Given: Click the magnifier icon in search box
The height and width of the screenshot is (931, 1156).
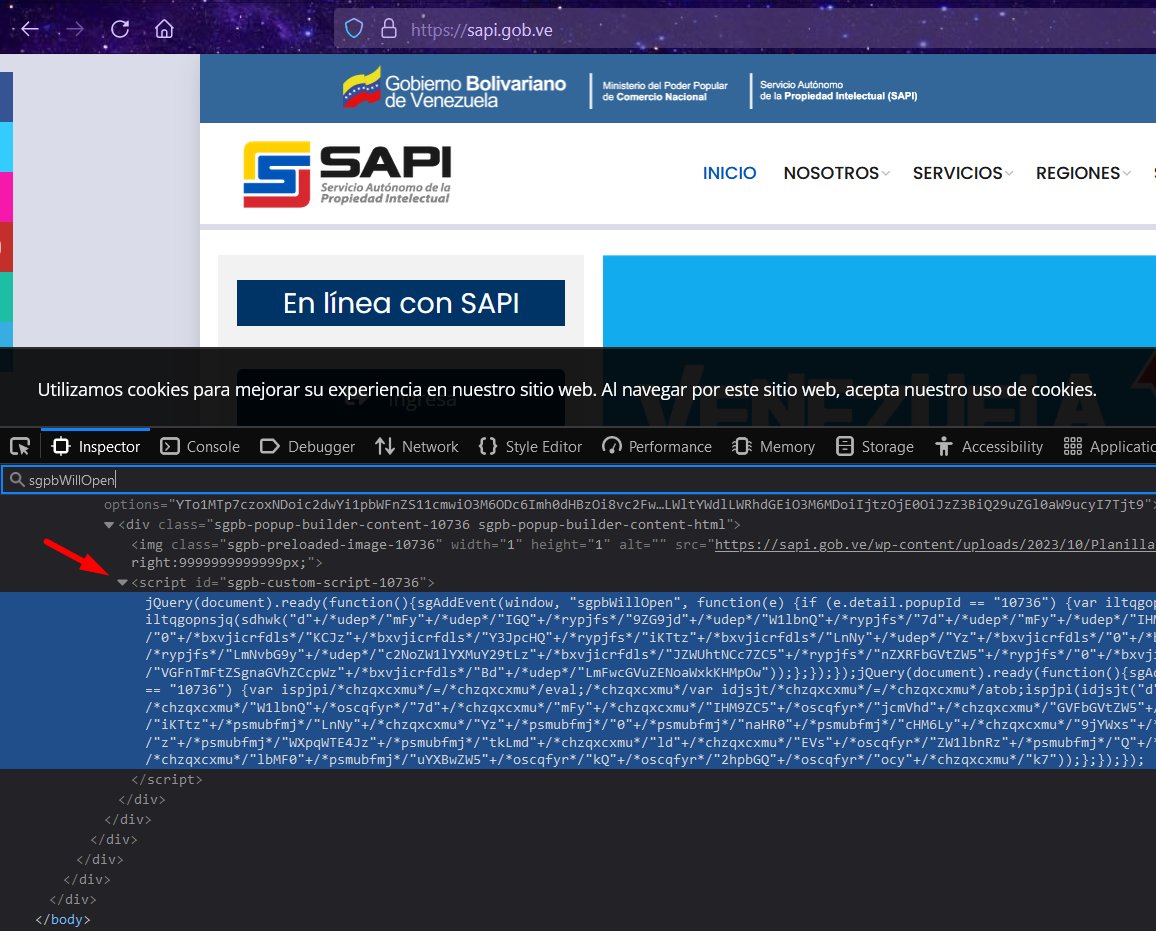Looking at the screenshot, I should [16, 479].
